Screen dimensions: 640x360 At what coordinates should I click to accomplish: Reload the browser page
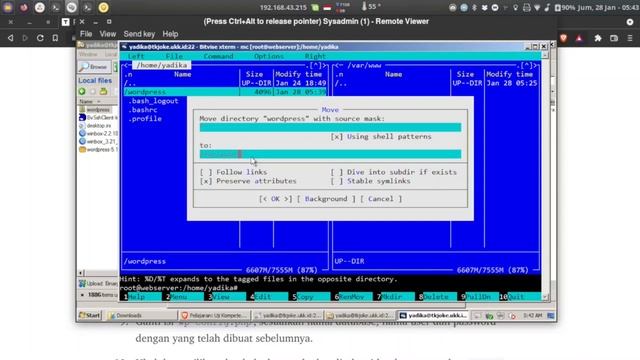tap(40, 38)
